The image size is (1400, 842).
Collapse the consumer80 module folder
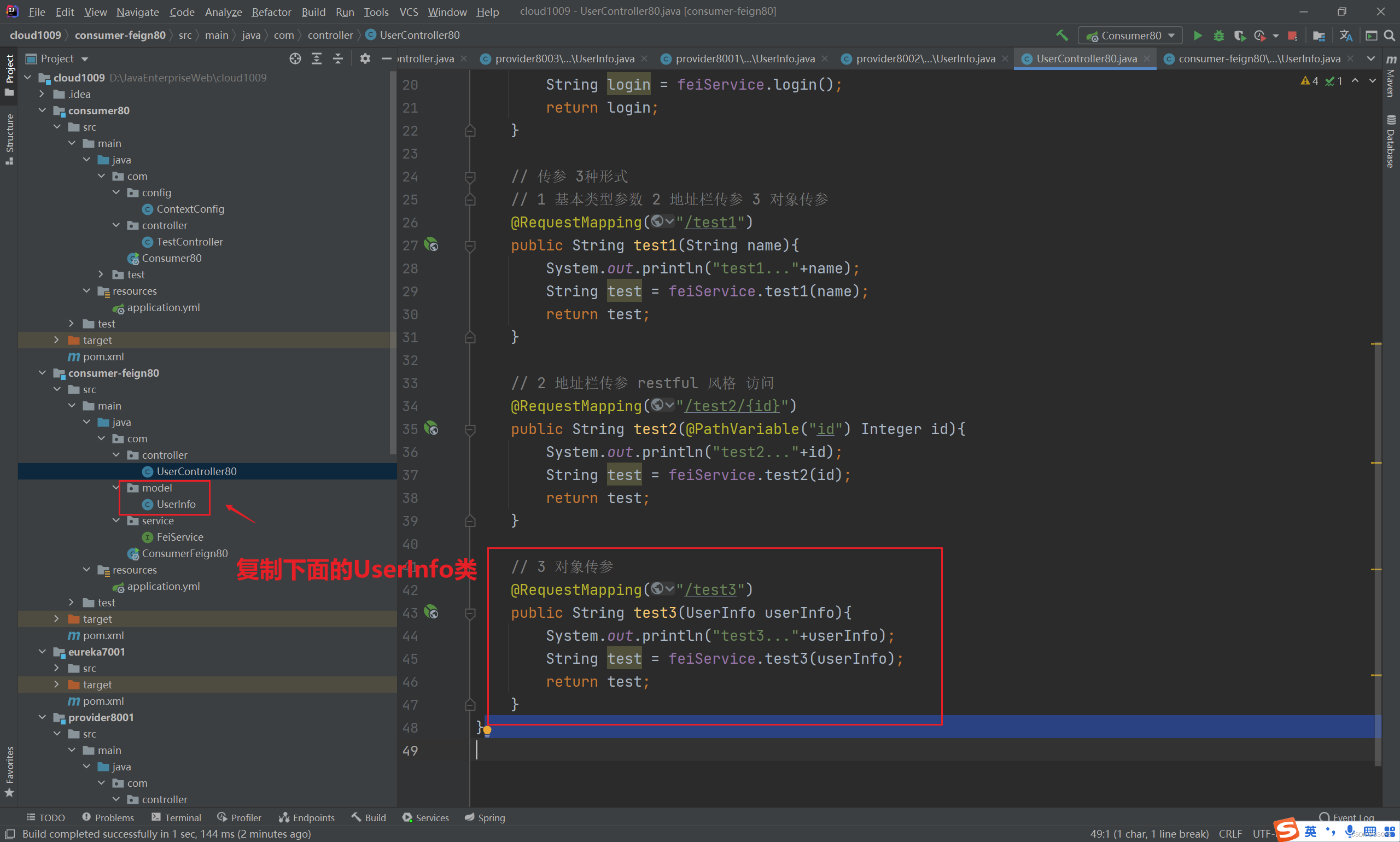[x=43, y=110]
